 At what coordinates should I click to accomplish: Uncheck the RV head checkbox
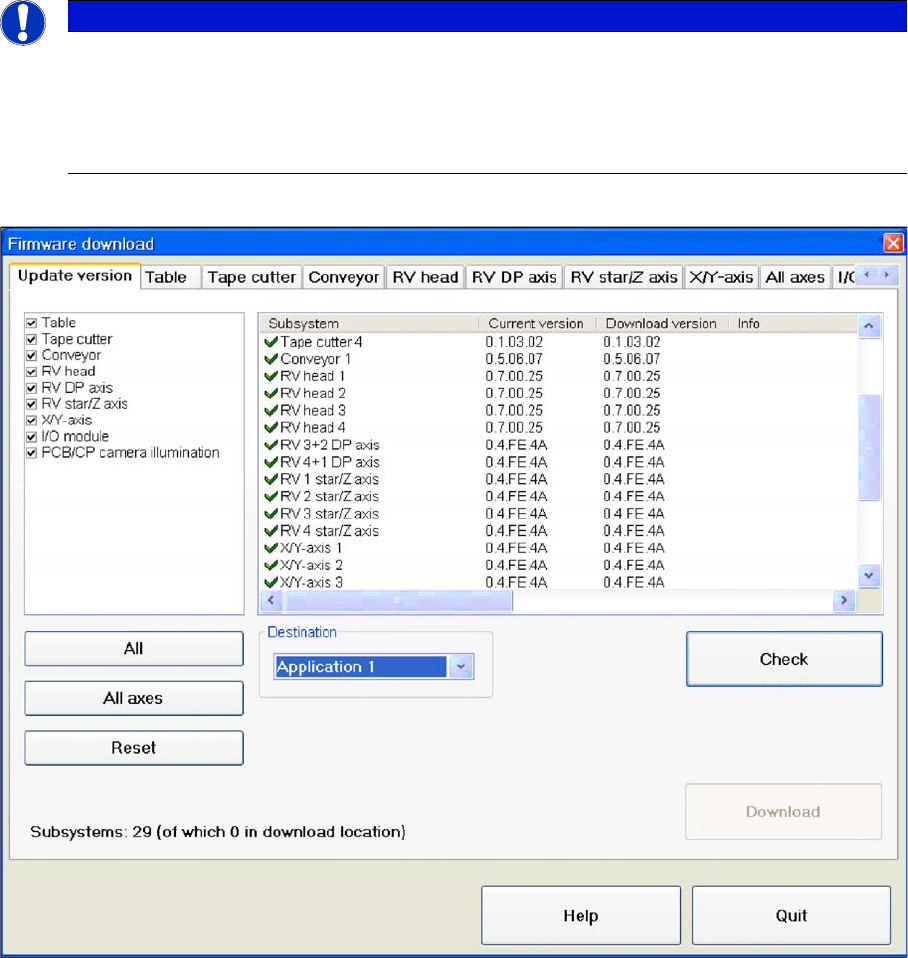pyautogui.click(x=32, y=371)
